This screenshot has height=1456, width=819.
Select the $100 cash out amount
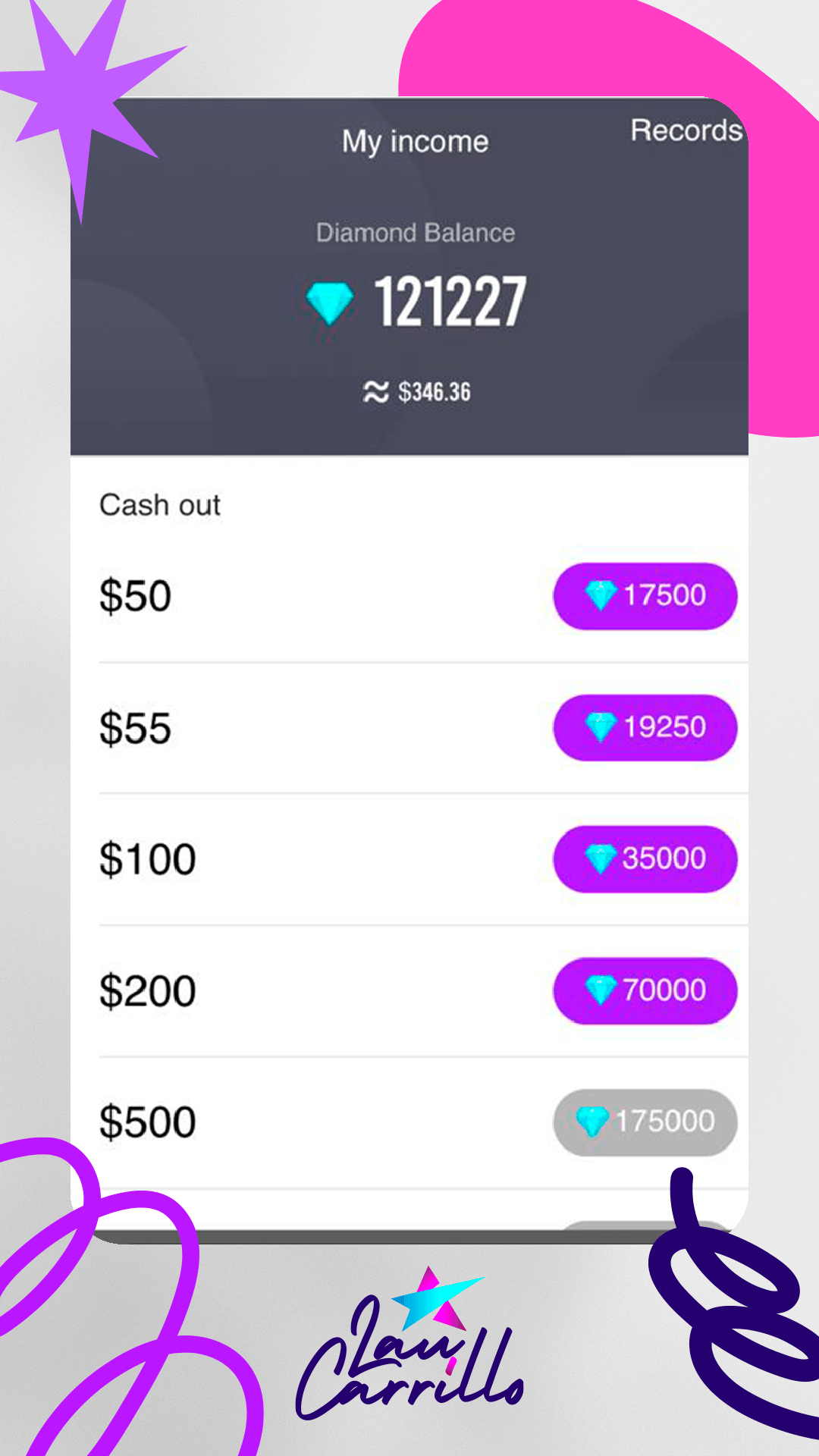[x=148, y=859]
